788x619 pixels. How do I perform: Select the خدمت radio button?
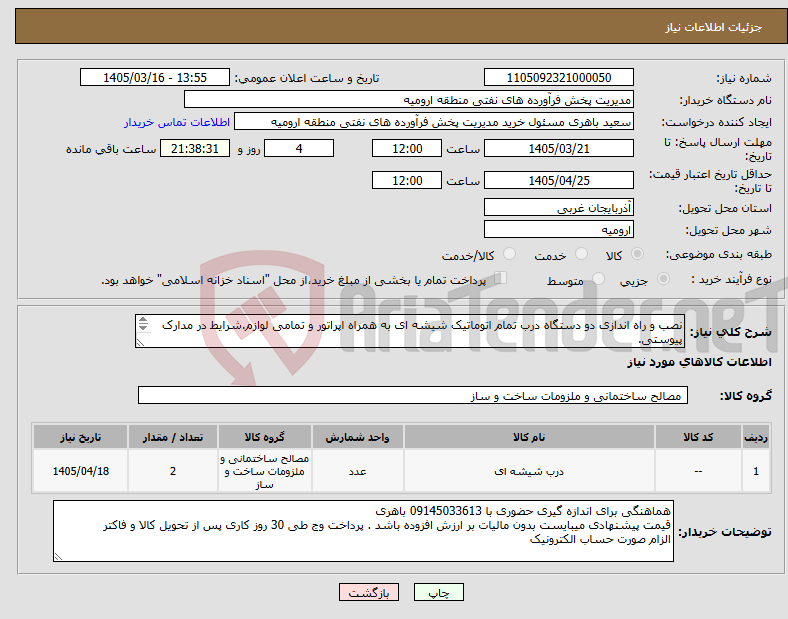point(581,254)
